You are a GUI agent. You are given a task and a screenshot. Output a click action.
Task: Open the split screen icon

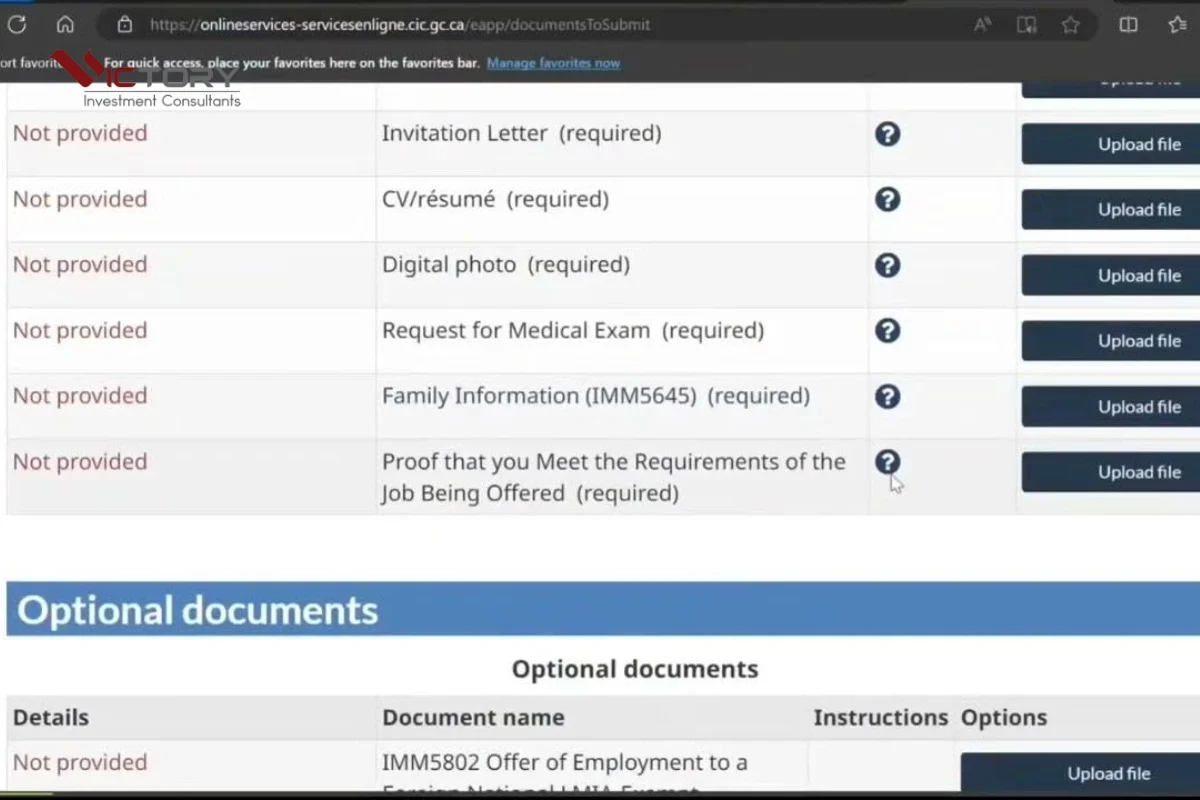1129,25
